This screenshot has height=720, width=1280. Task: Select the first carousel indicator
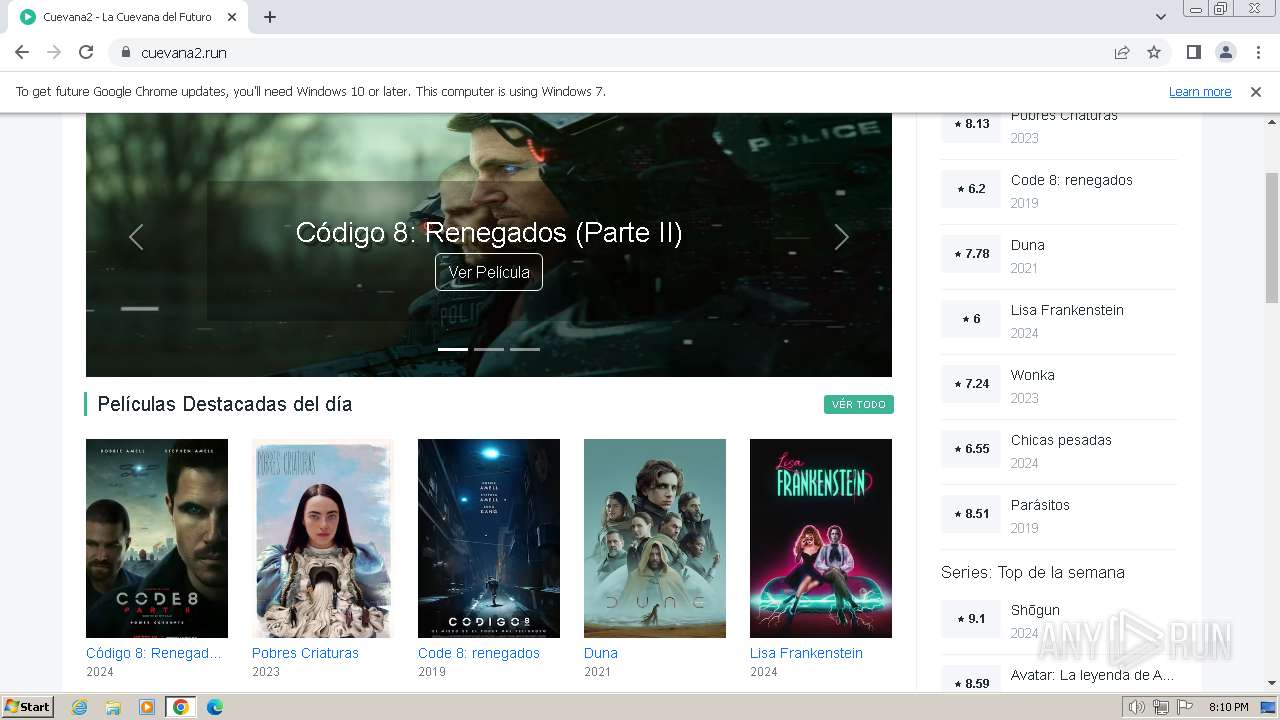pos(453,349)
